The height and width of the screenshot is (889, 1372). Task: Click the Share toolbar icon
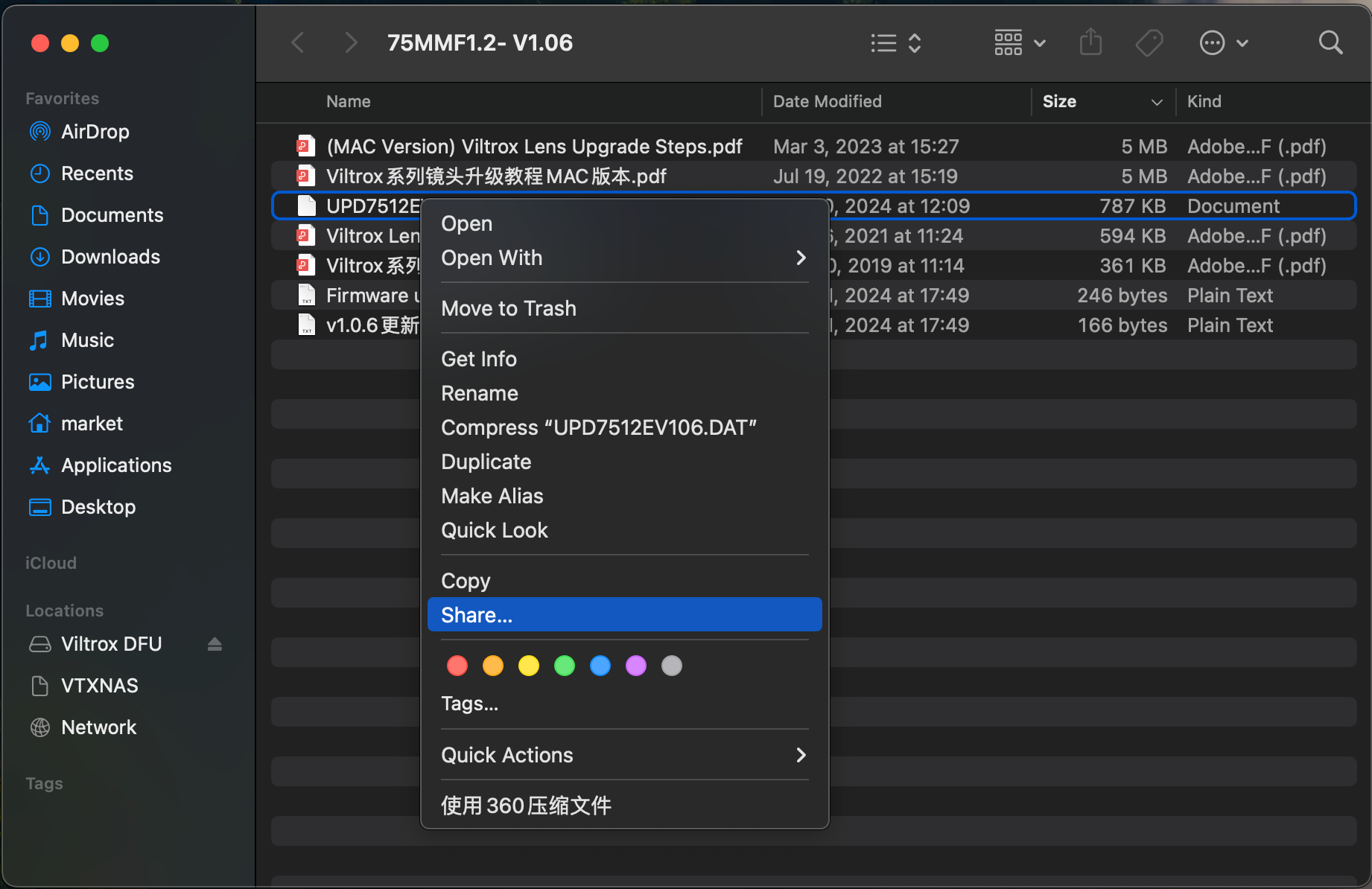[x=1090, y=42]
